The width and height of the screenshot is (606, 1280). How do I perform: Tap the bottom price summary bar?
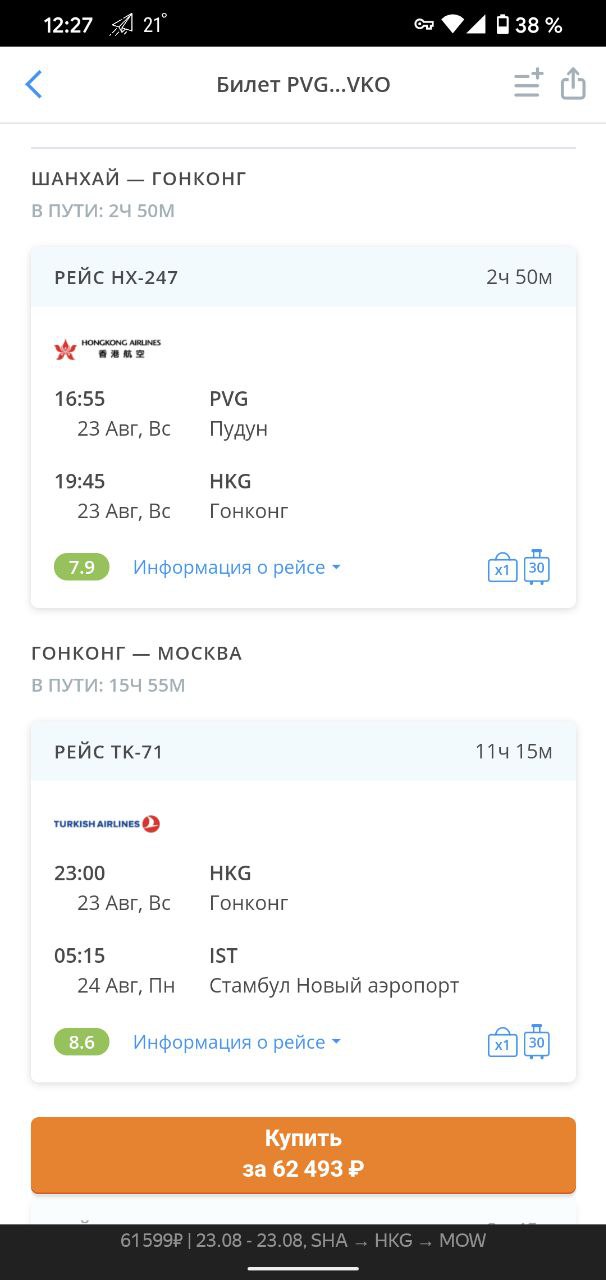coord(303,1241)
